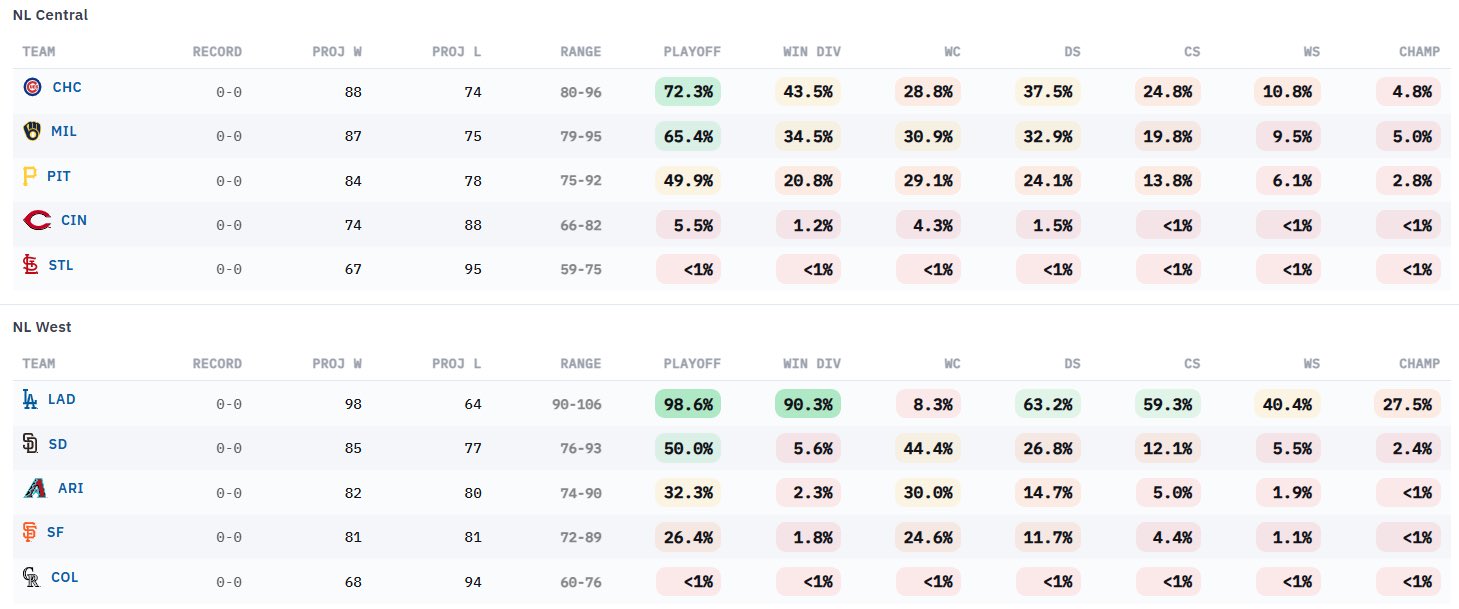1459x609 pixels.
Task: Click Dodgers 98.6% playoff odds cell
Action: pos(688,404)
